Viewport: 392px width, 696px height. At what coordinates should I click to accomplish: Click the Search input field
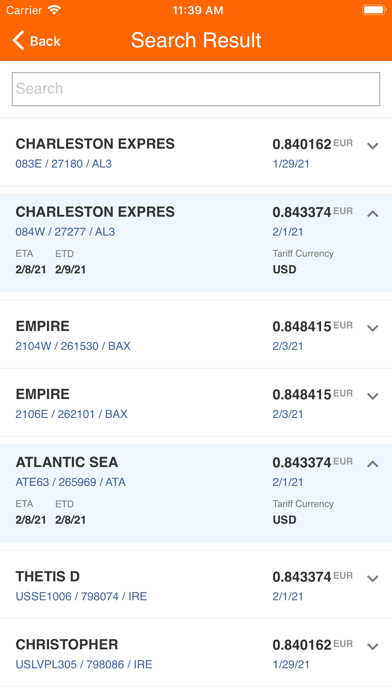tap(196, 89)
